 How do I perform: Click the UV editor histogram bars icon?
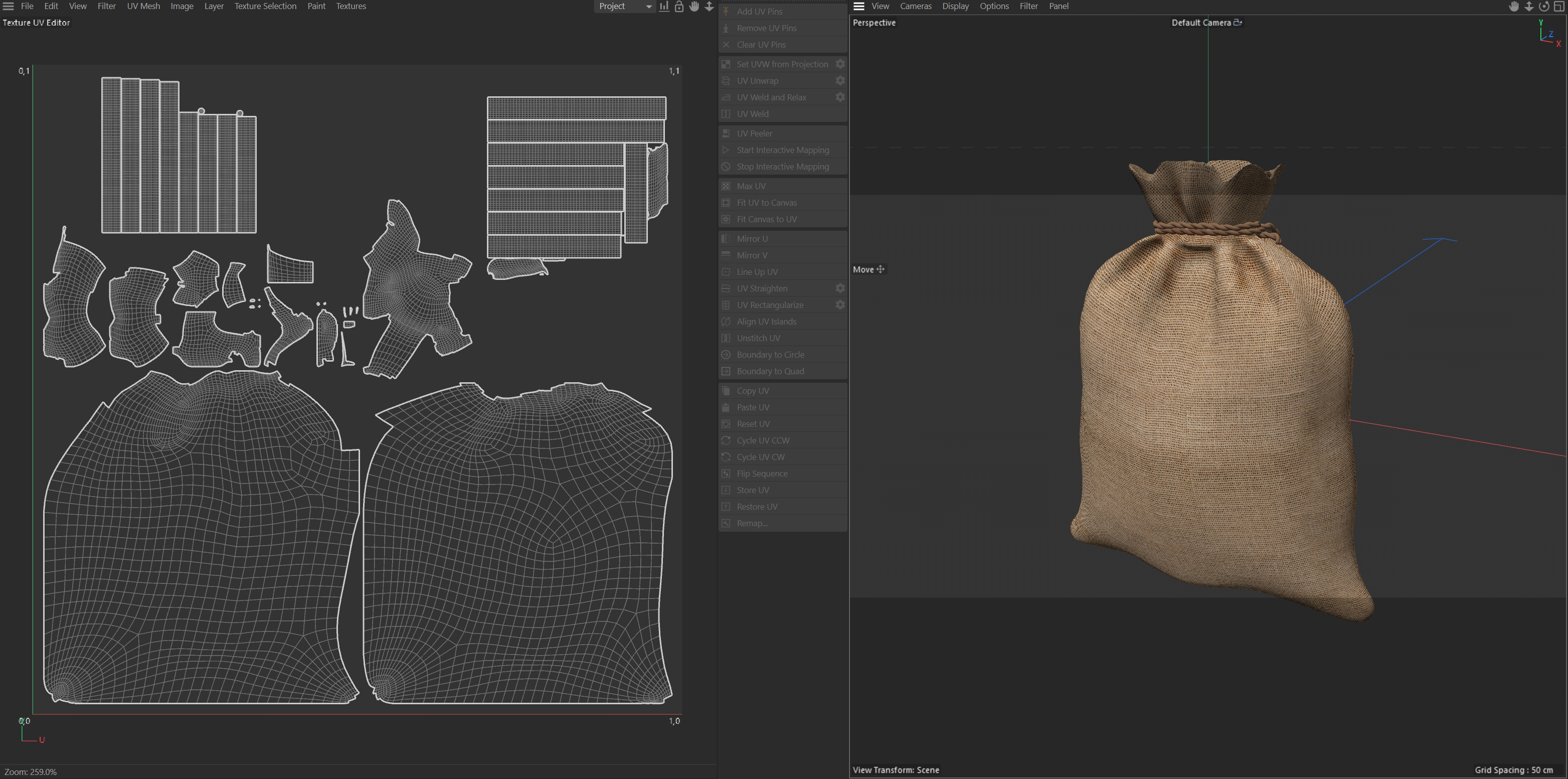(664, 7)
